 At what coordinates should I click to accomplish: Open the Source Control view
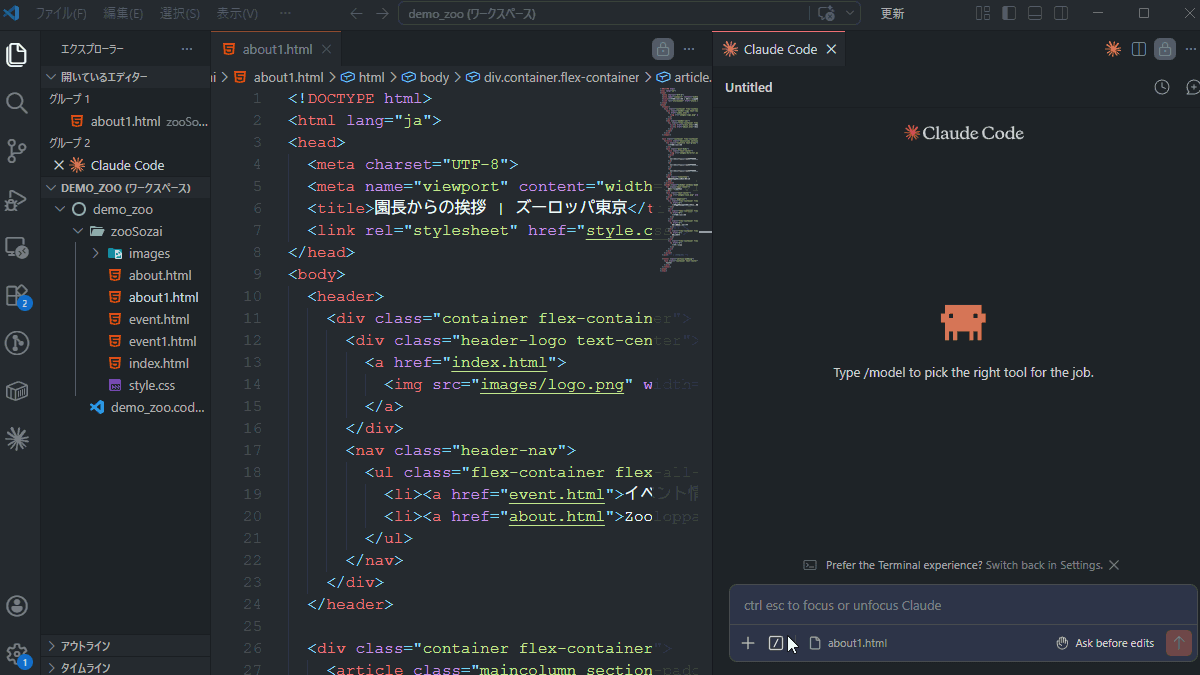pos(17,151)
